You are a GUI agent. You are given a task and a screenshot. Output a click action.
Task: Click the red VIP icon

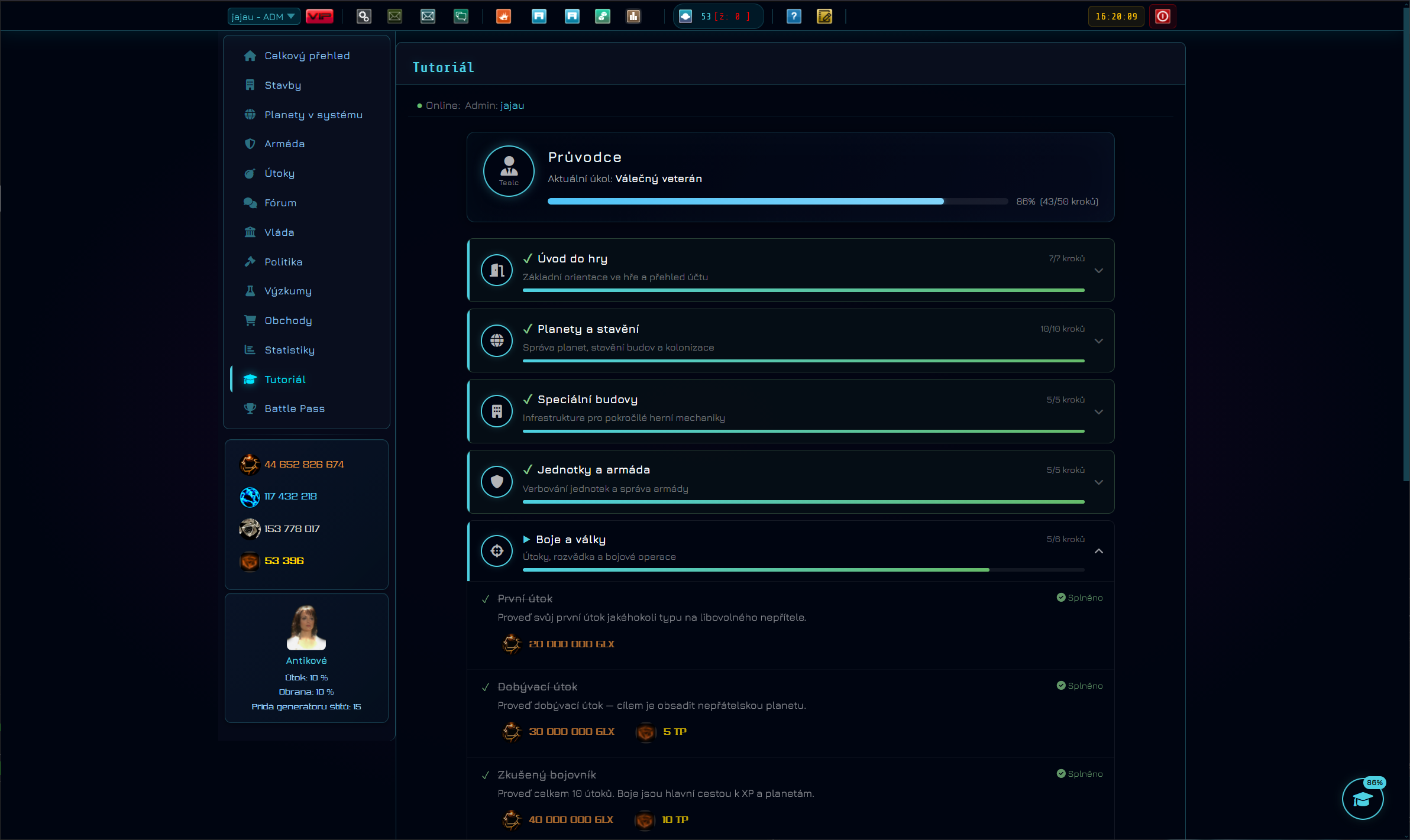tap(319, 17)
